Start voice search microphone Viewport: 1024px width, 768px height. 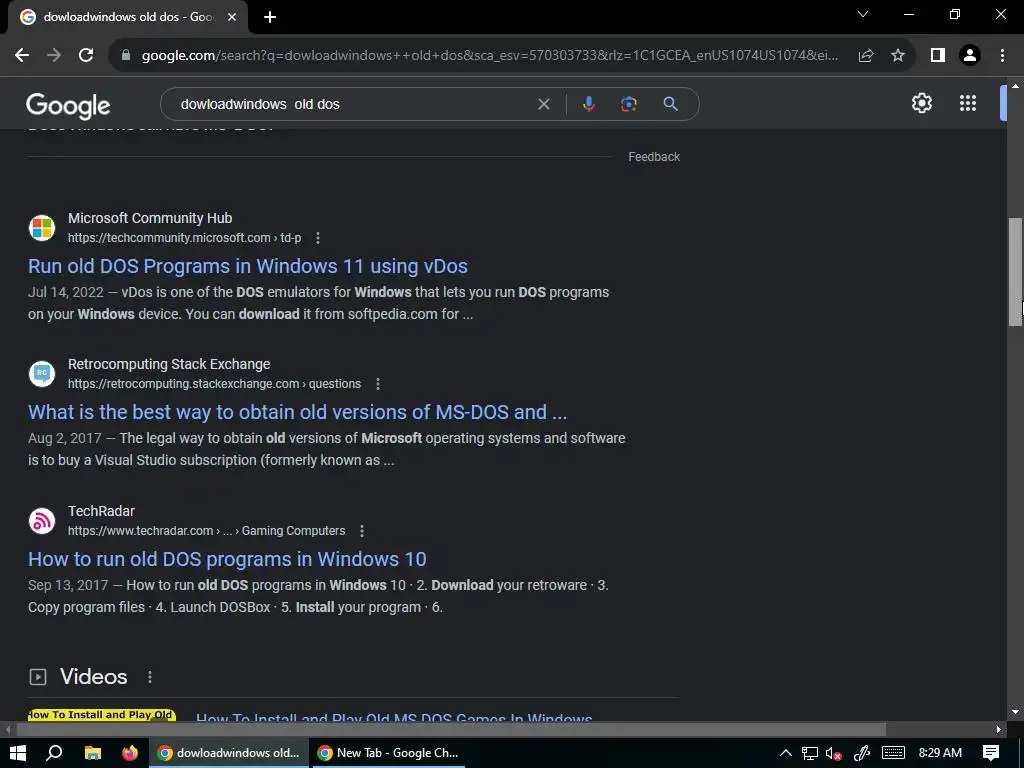(588, 104)
